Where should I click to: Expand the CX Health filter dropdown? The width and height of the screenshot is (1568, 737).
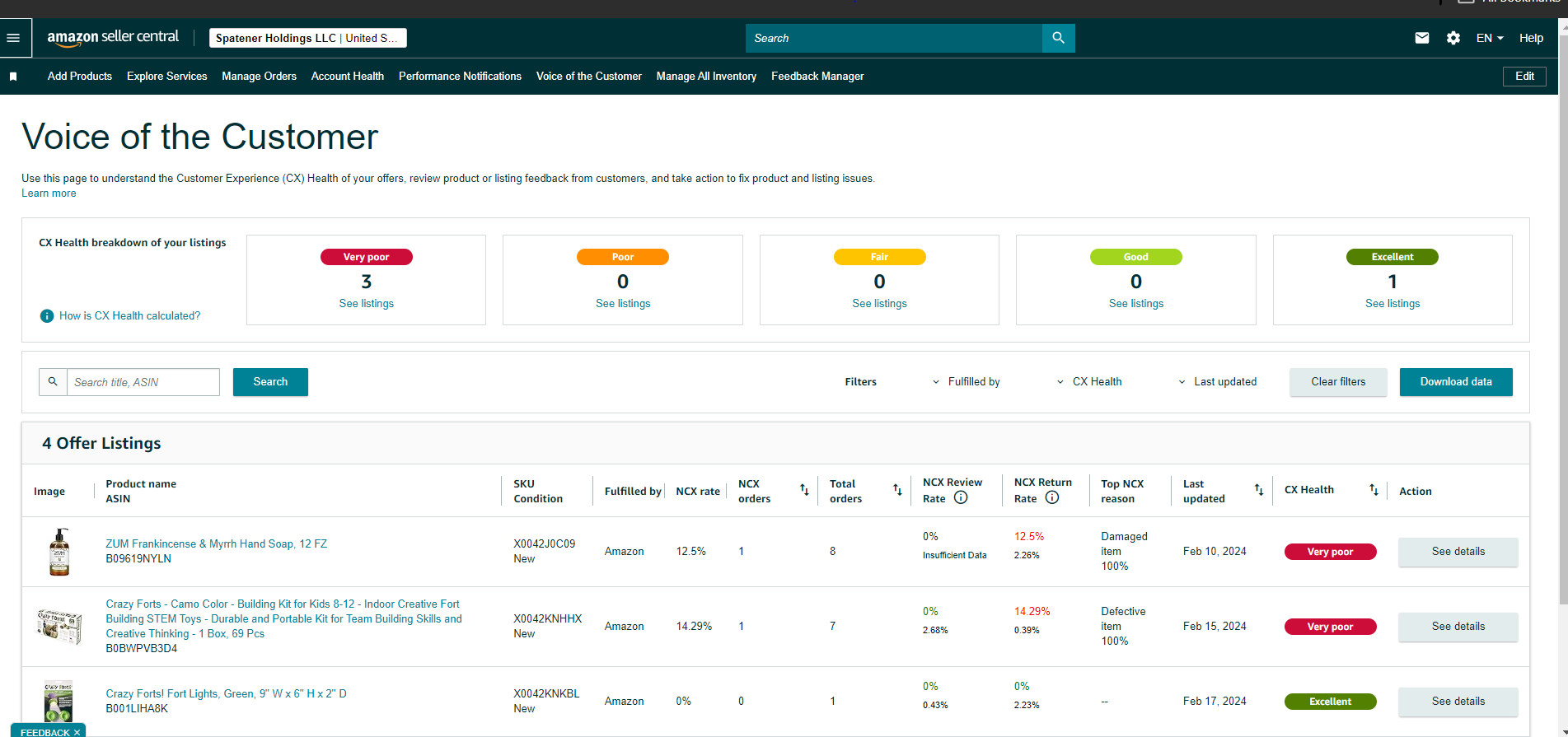(x=1089, y=382)
